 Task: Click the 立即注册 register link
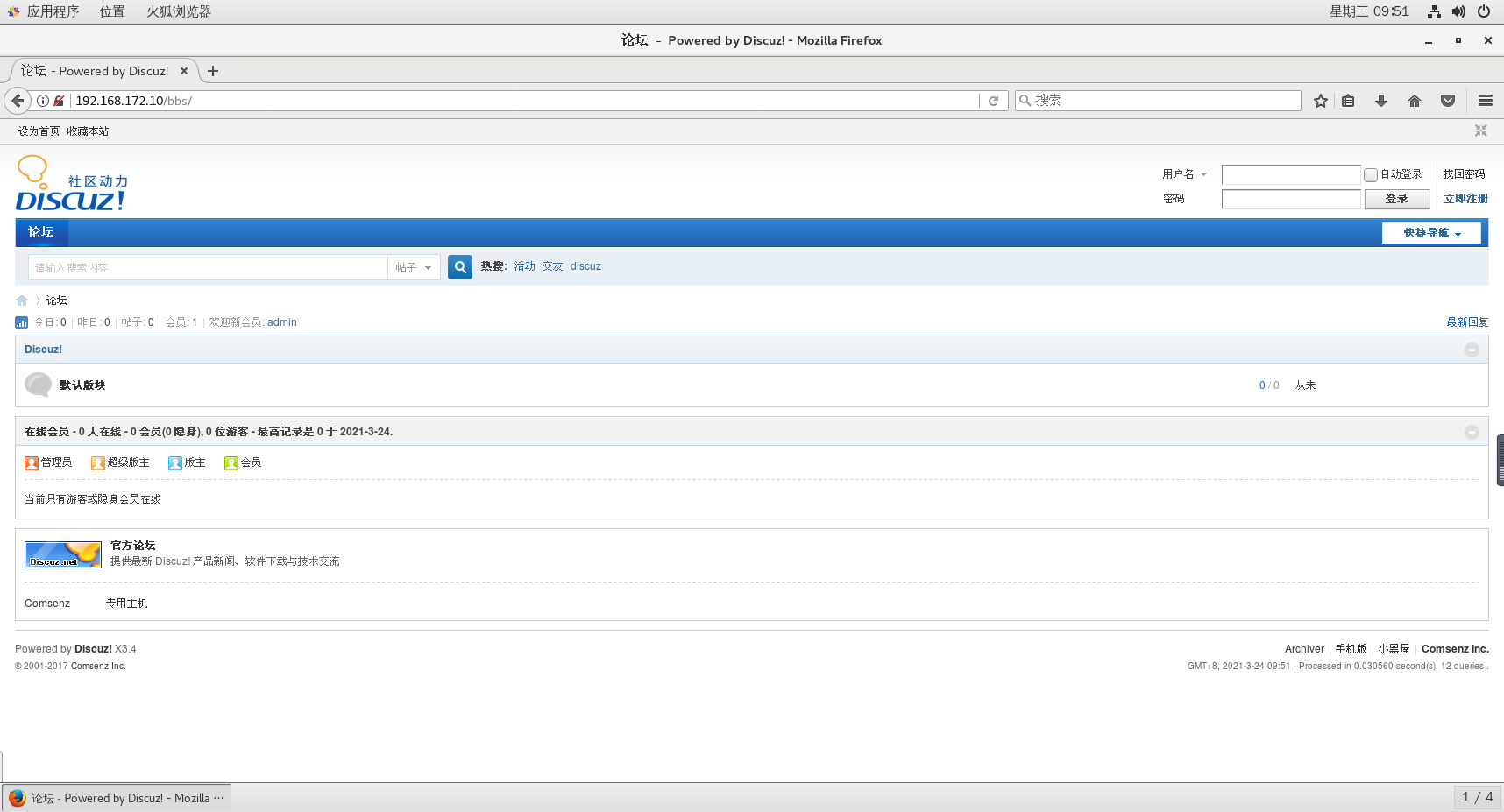coord(1465,199)
